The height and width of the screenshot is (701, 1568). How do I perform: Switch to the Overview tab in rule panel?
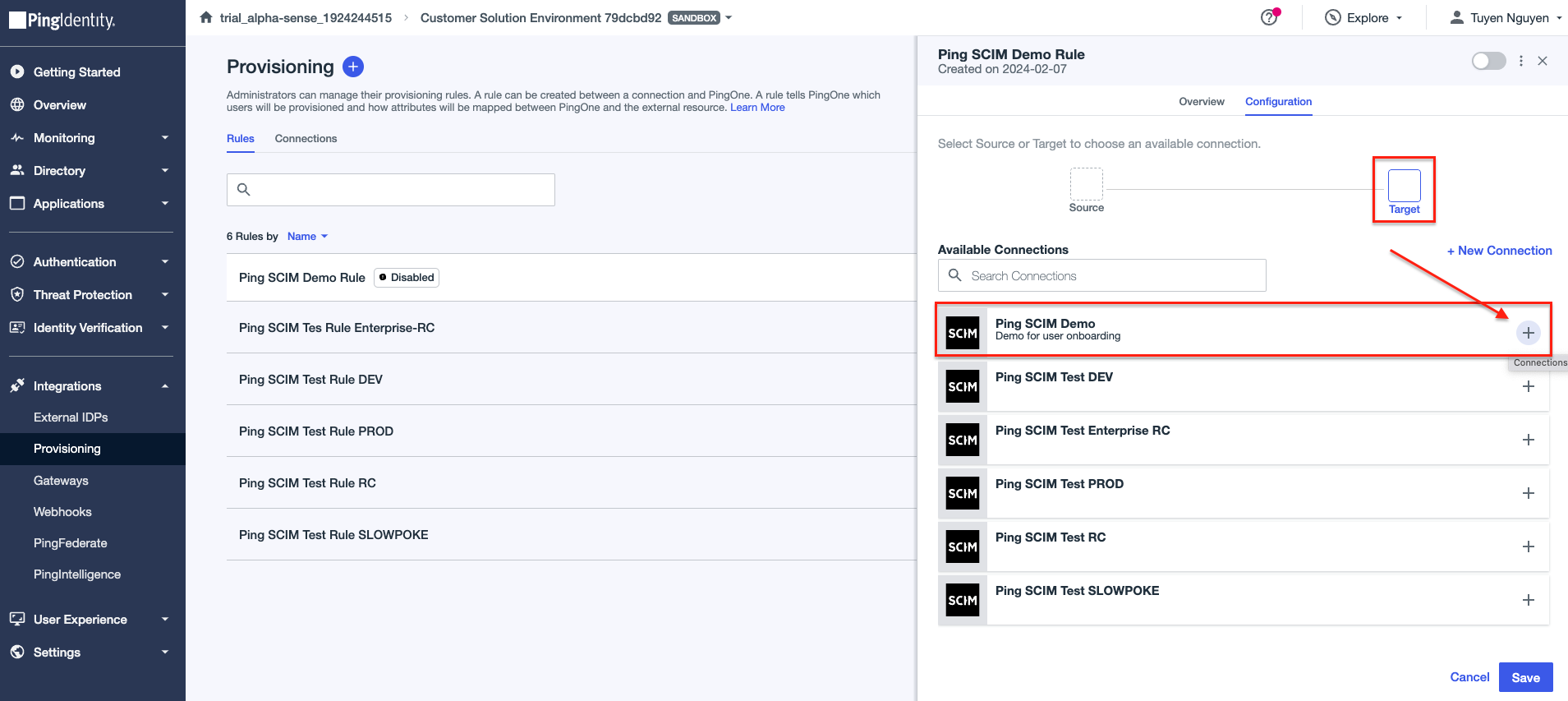[x=1202, y=101]
